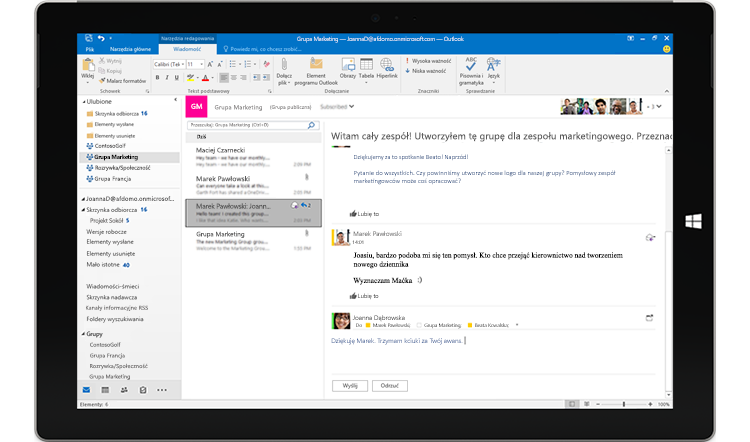Screen dimensions: 750x442
Task: Open People view in navigation bar
Action: (124, 390)
